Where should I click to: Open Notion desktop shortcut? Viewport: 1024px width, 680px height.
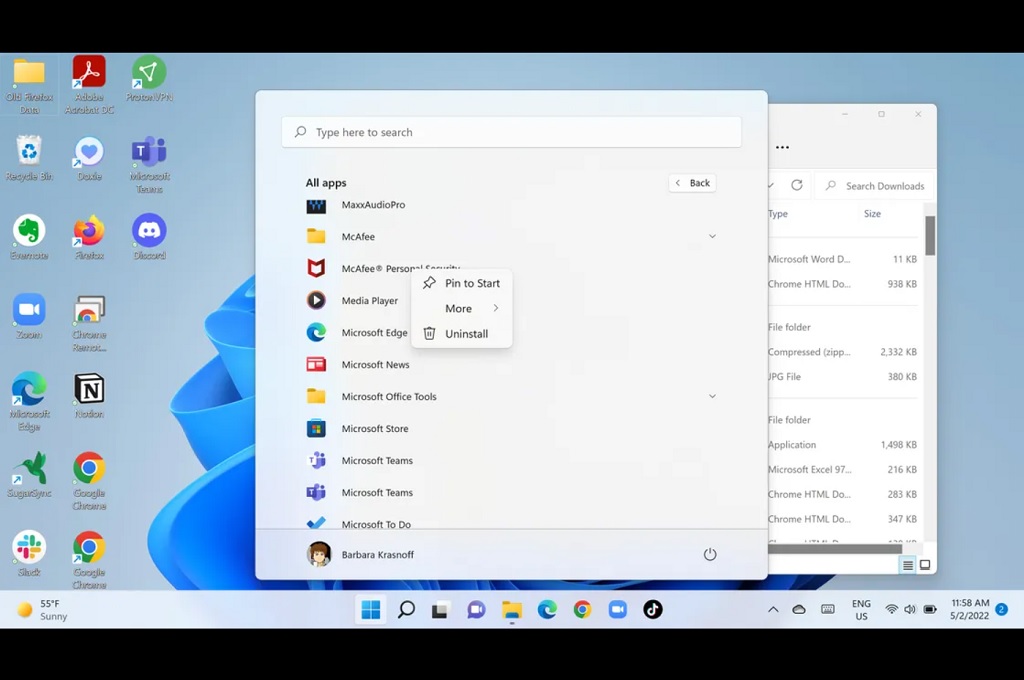[89, 396]
